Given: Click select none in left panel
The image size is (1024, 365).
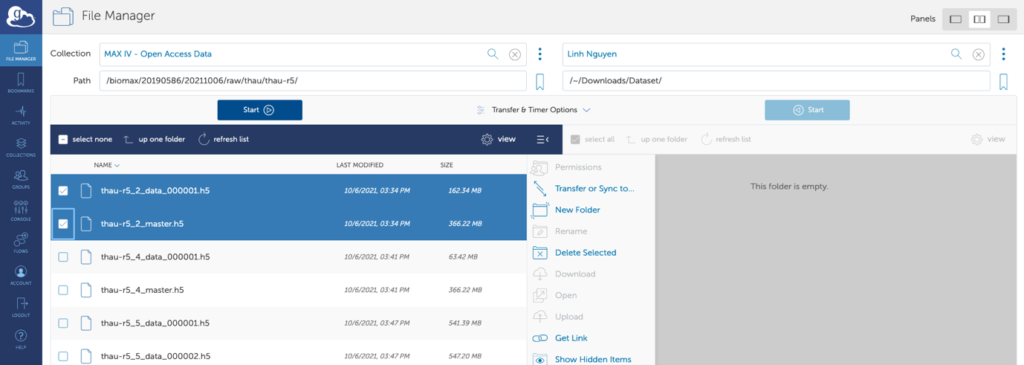Looking at the screenshot, I should pos(85,139).
